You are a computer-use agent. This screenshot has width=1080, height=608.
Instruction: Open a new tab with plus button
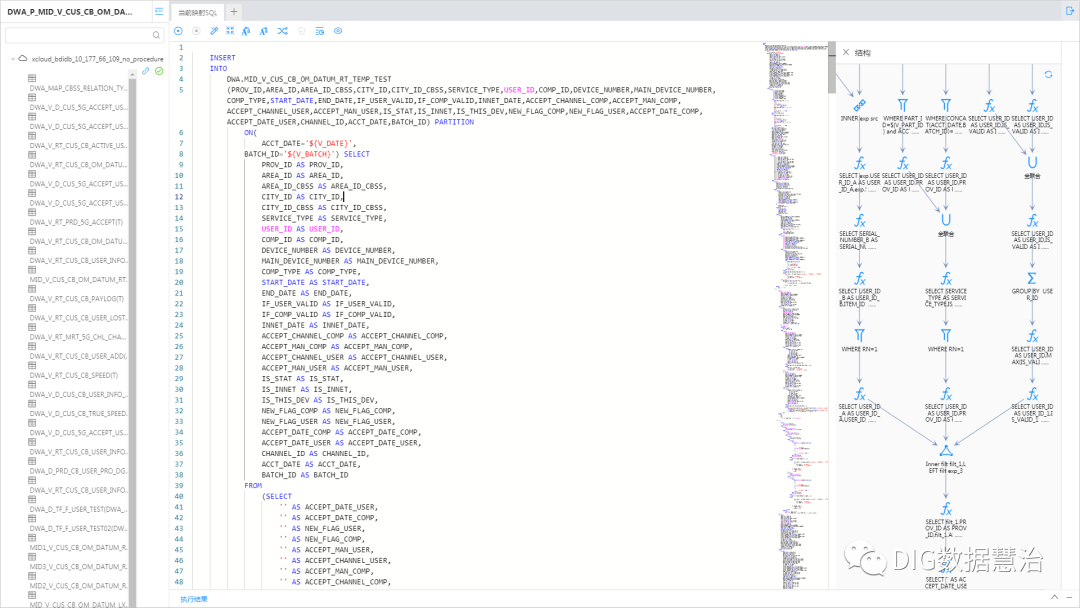234,11
